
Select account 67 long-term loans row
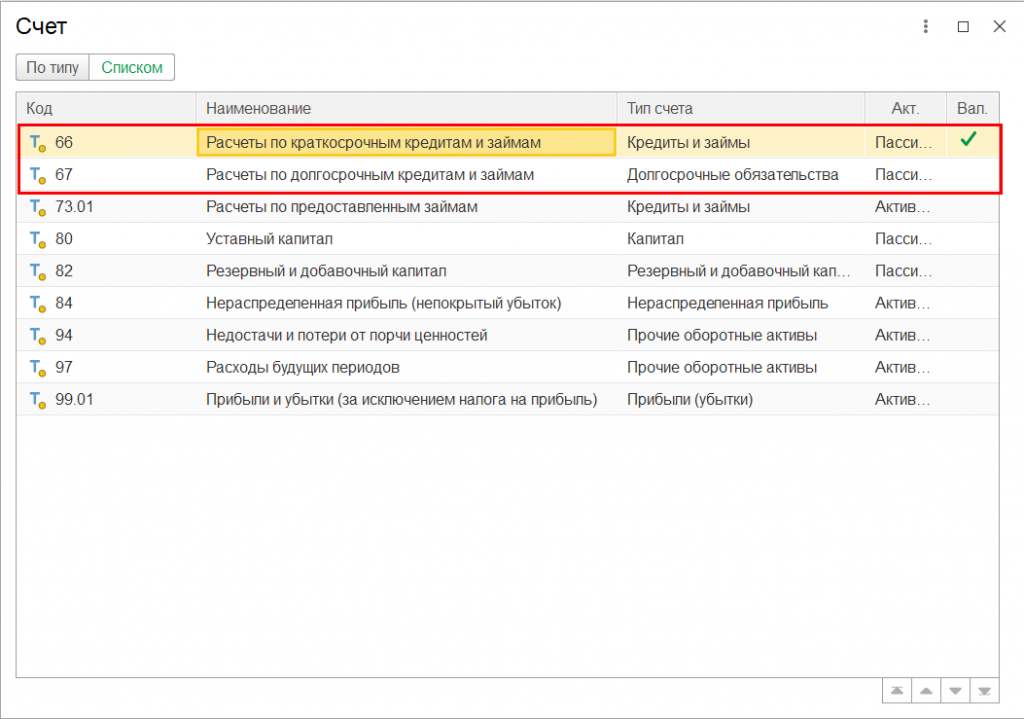[x=370, y=175]
